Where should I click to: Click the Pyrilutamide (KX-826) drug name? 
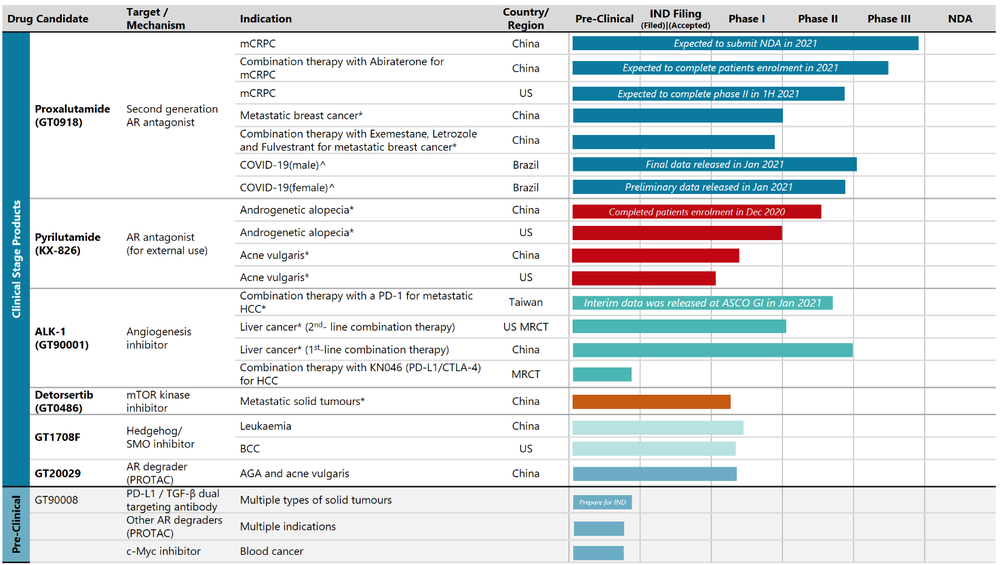tap(67, 244)
